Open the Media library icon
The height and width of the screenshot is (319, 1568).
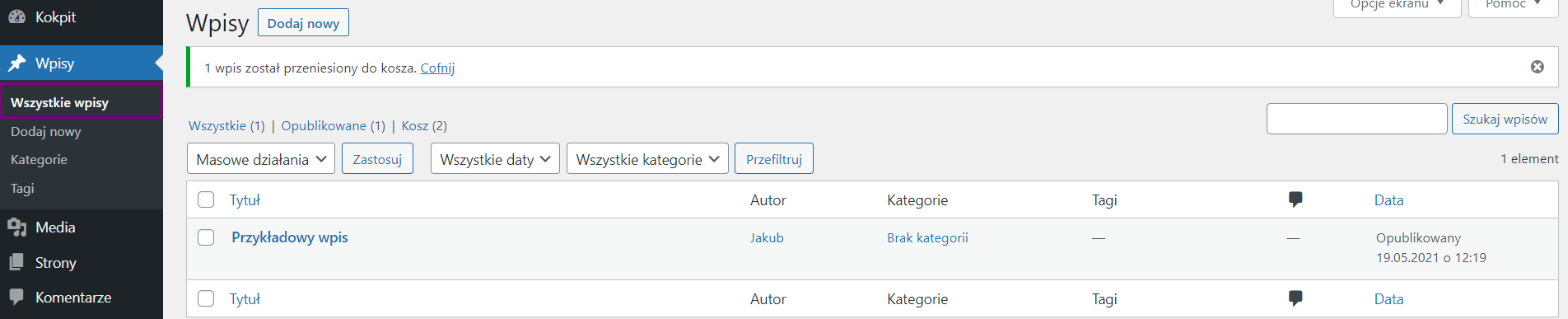pos(16,228)
